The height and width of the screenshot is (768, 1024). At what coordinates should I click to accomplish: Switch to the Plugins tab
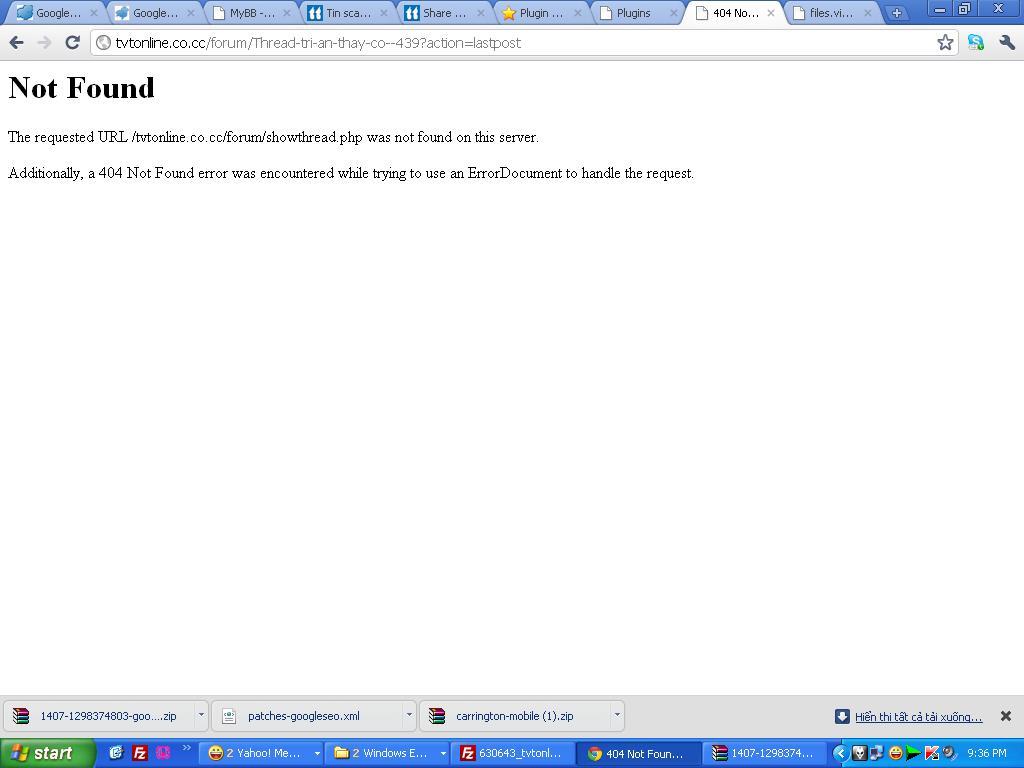[633, 13]
